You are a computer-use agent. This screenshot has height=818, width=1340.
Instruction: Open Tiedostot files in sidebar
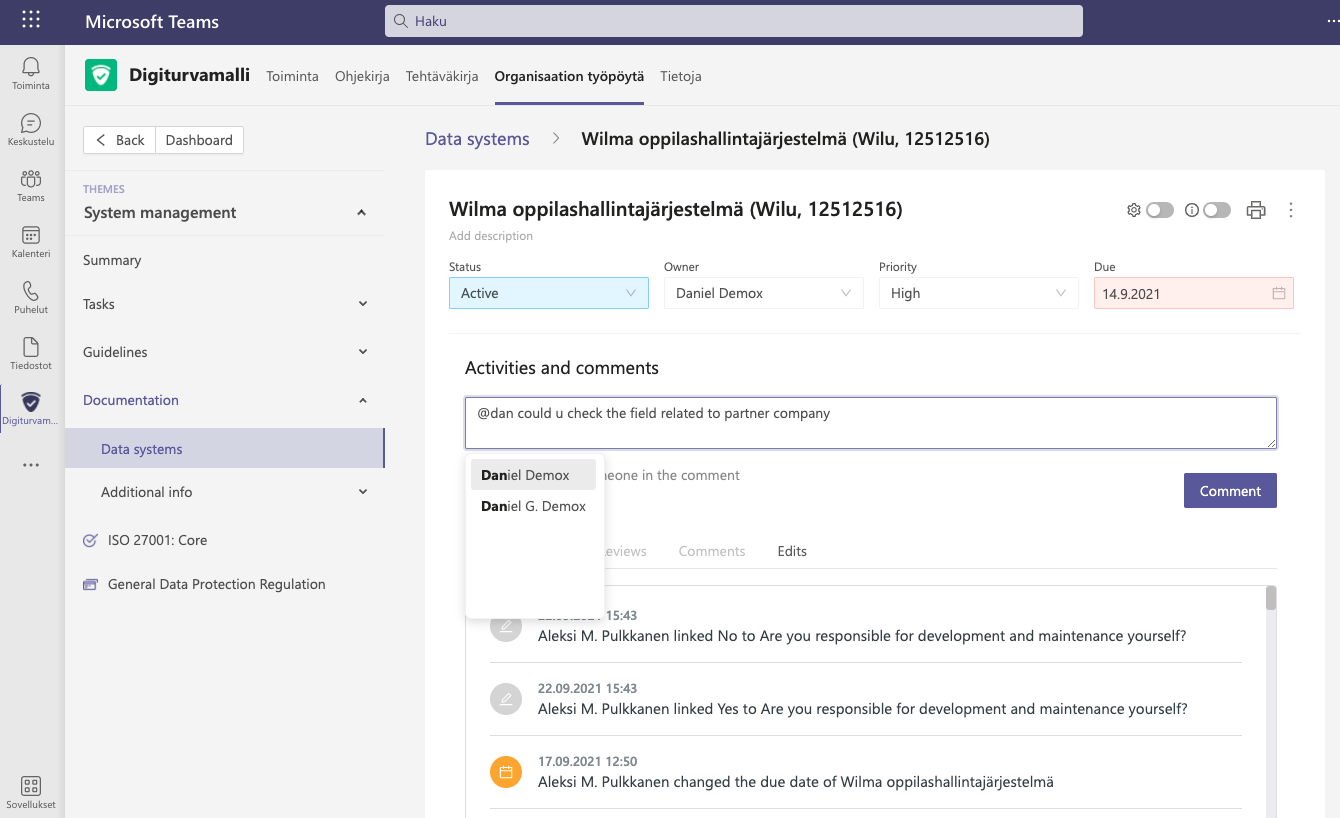31,353
